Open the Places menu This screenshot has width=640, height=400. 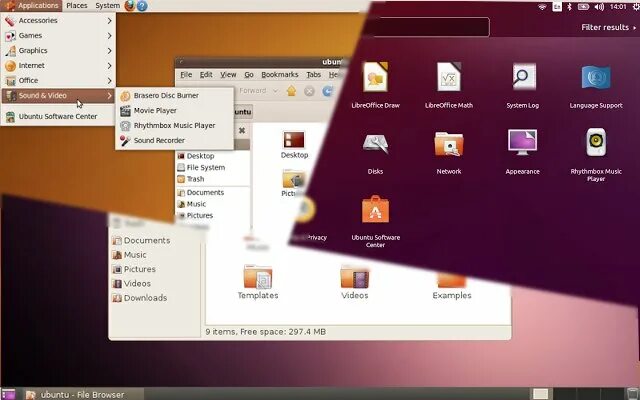(77, 6)
